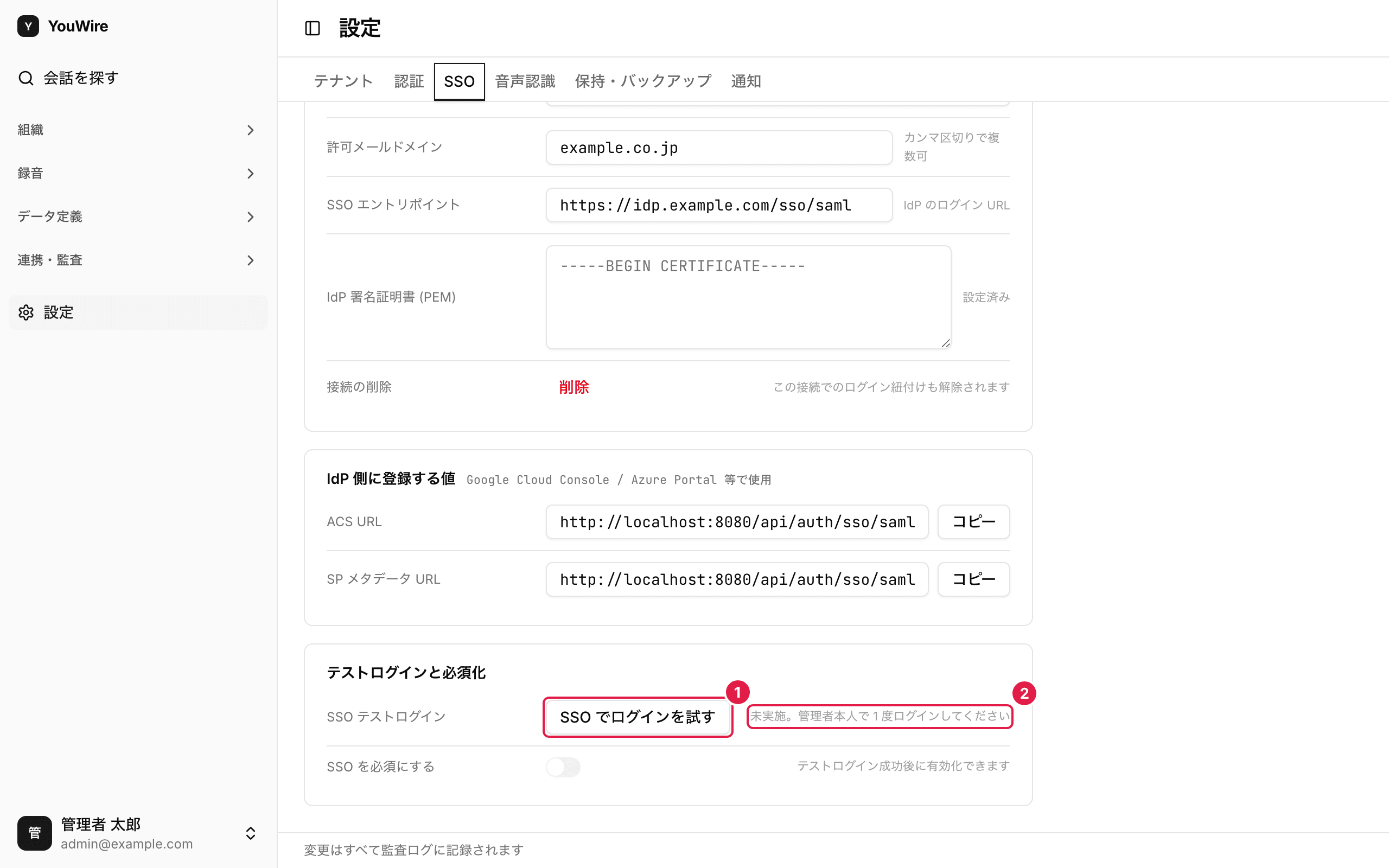The height and width of the screenshot is (868, 1389).
Task: Click the 設定 page title
Action: (360, 28)
